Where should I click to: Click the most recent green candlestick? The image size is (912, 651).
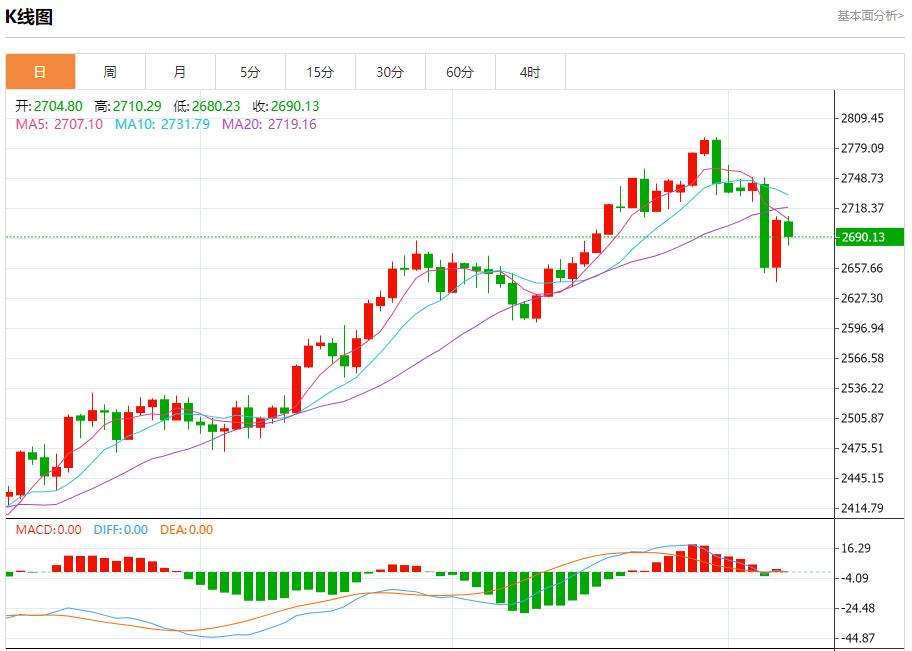coord(789,229)
